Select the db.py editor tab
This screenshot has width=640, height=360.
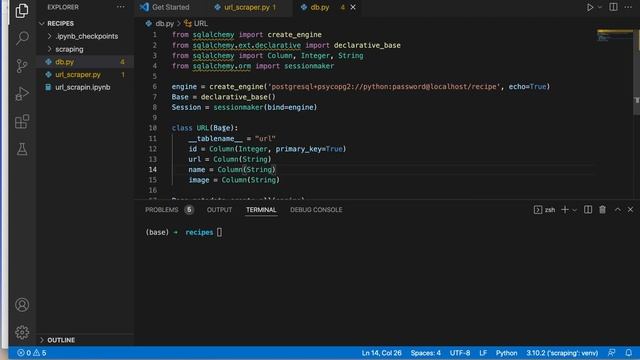tap(320, 7)
